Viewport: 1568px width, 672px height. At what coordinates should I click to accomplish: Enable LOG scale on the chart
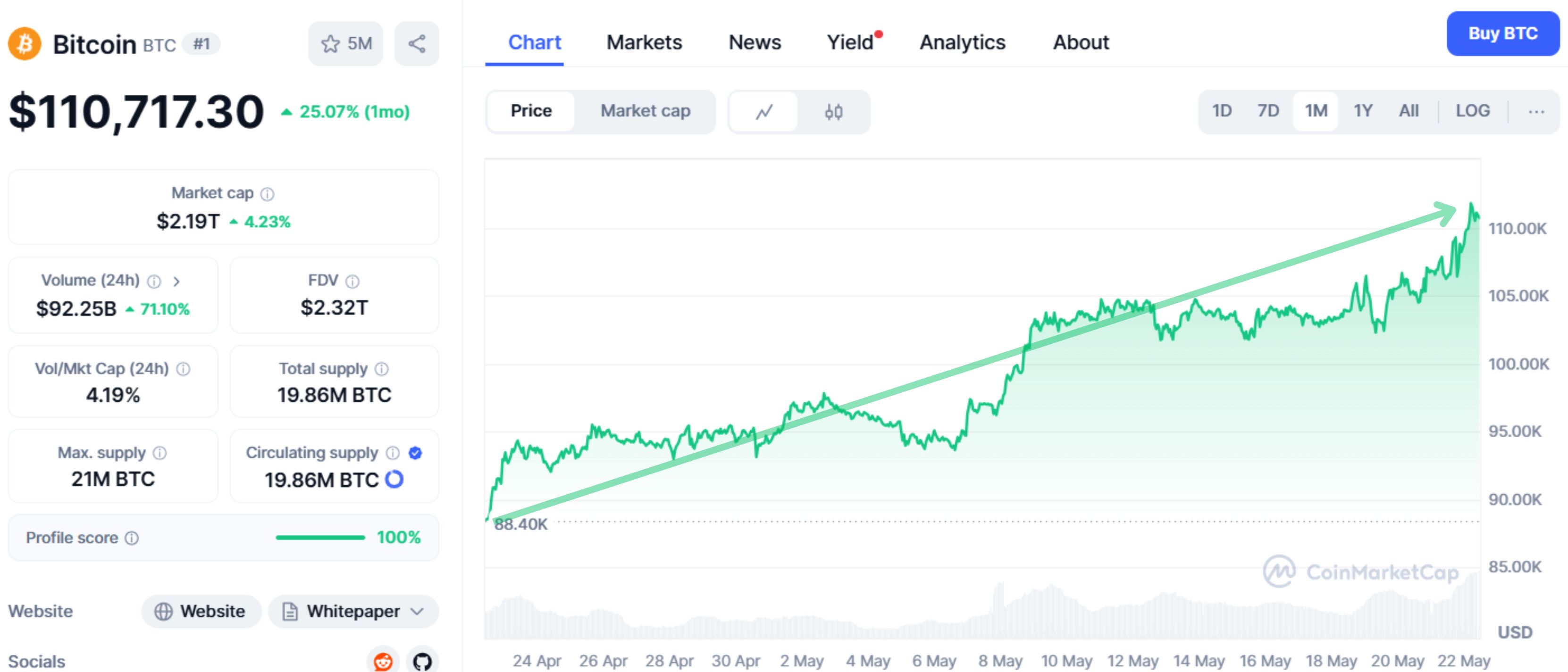1472,111
